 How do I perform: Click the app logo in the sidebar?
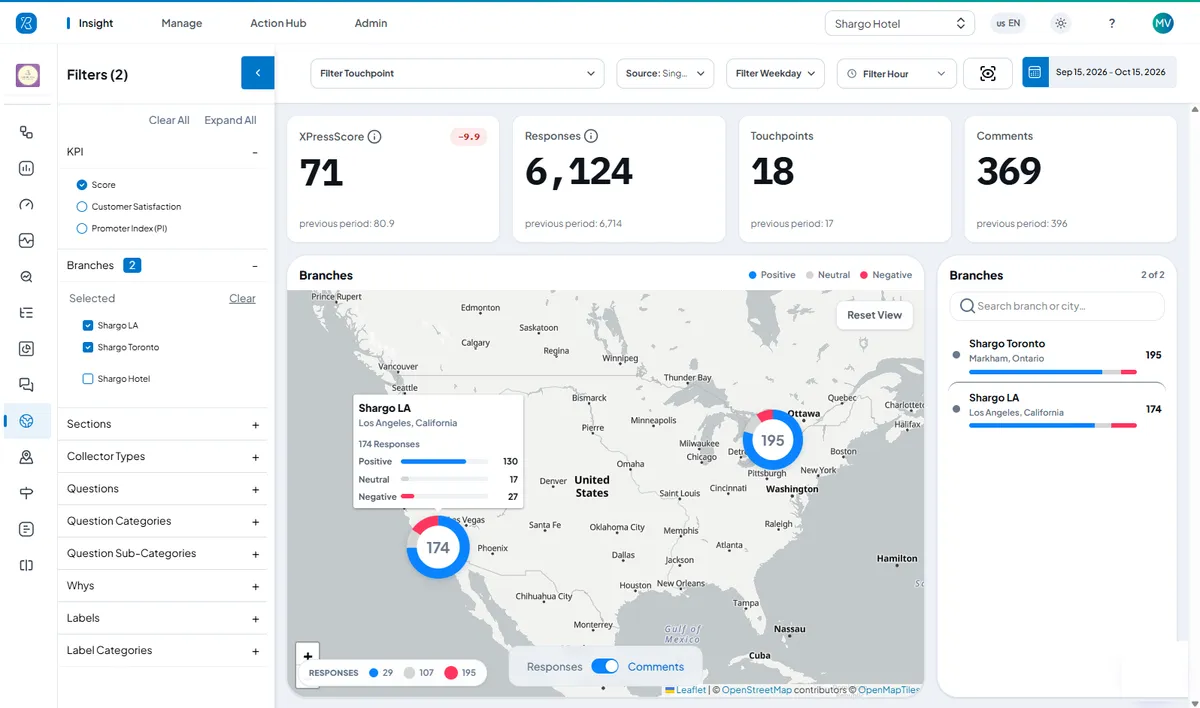(27, 23)
